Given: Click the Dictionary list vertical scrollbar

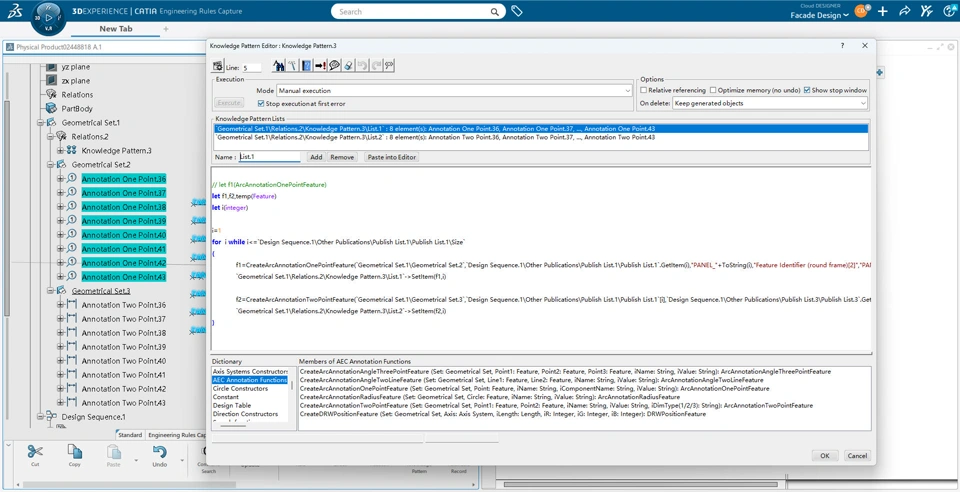Looking at the screenshot, I should click(x=291, y=386).
